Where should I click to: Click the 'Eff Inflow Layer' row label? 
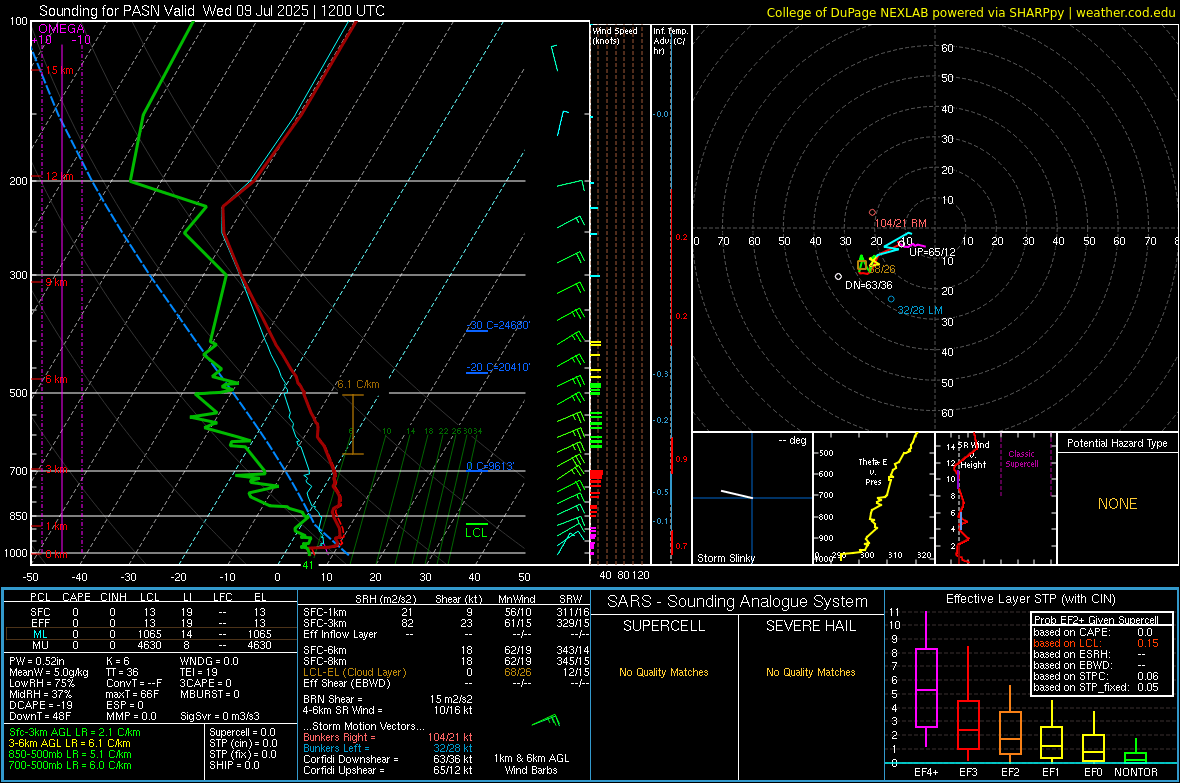[339, 634]
